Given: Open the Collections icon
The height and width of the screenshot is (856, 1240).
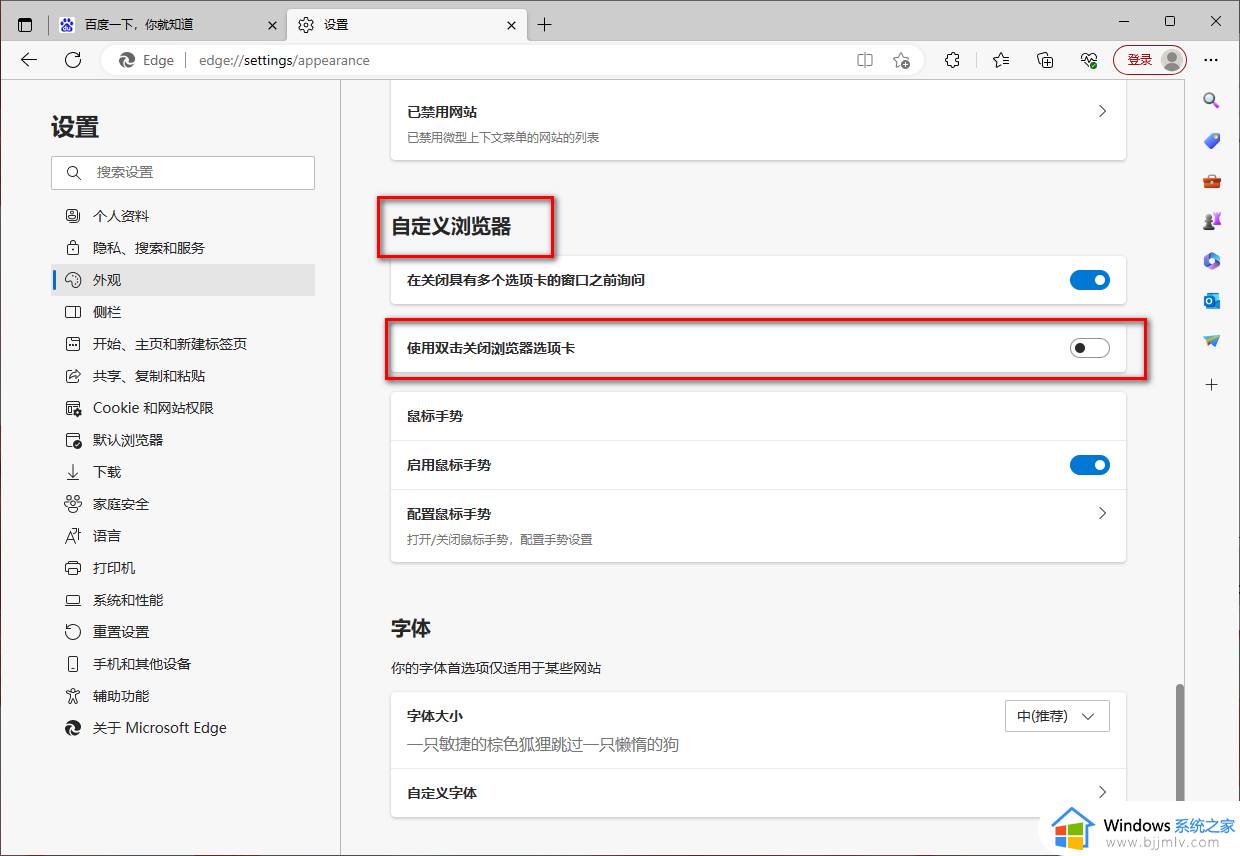Looking at the screenshot, I should tap(1045, 60).
